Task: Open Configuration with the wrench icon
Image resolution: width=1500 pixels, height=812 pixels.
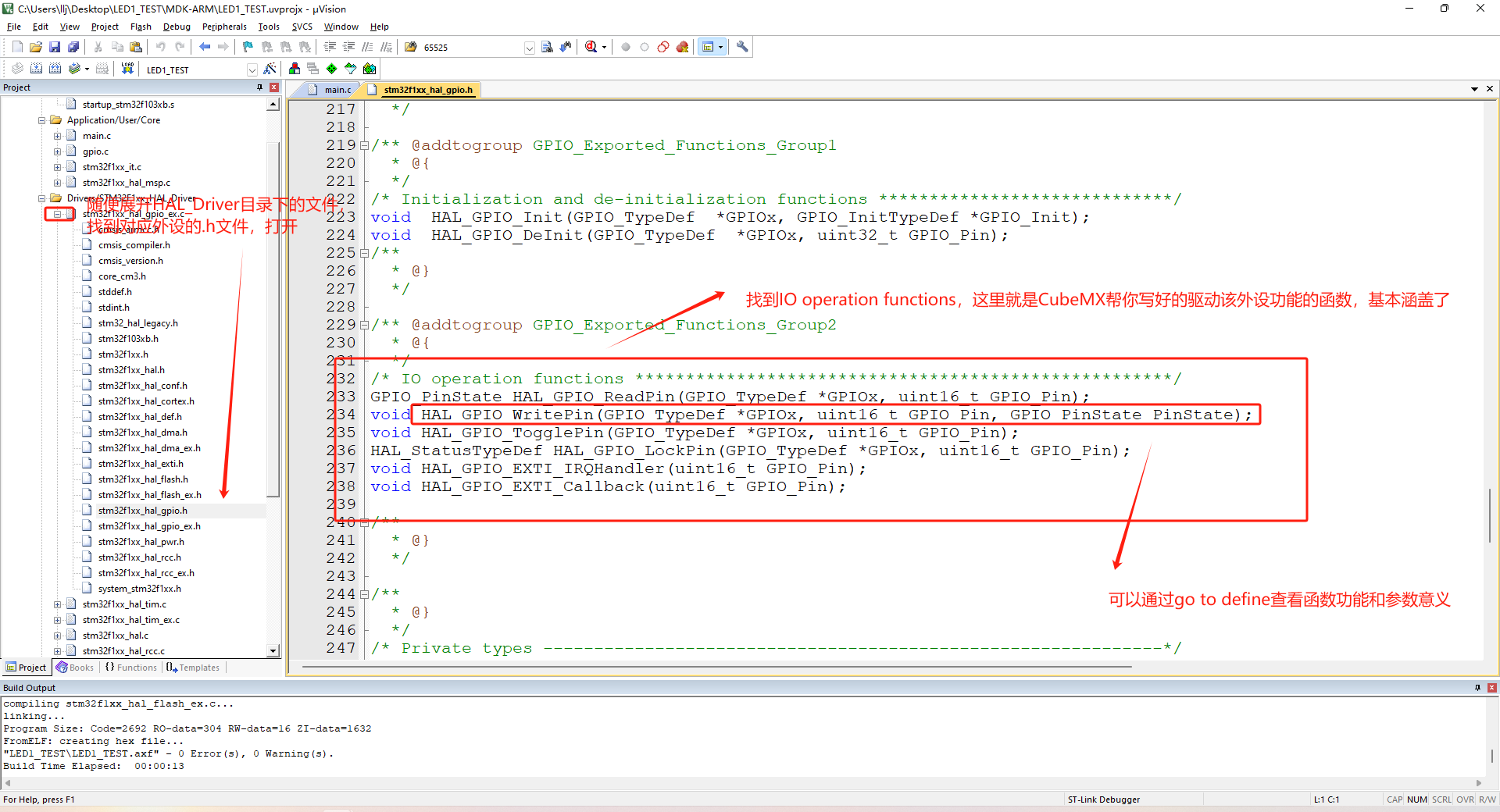Action: coord(742,47)
